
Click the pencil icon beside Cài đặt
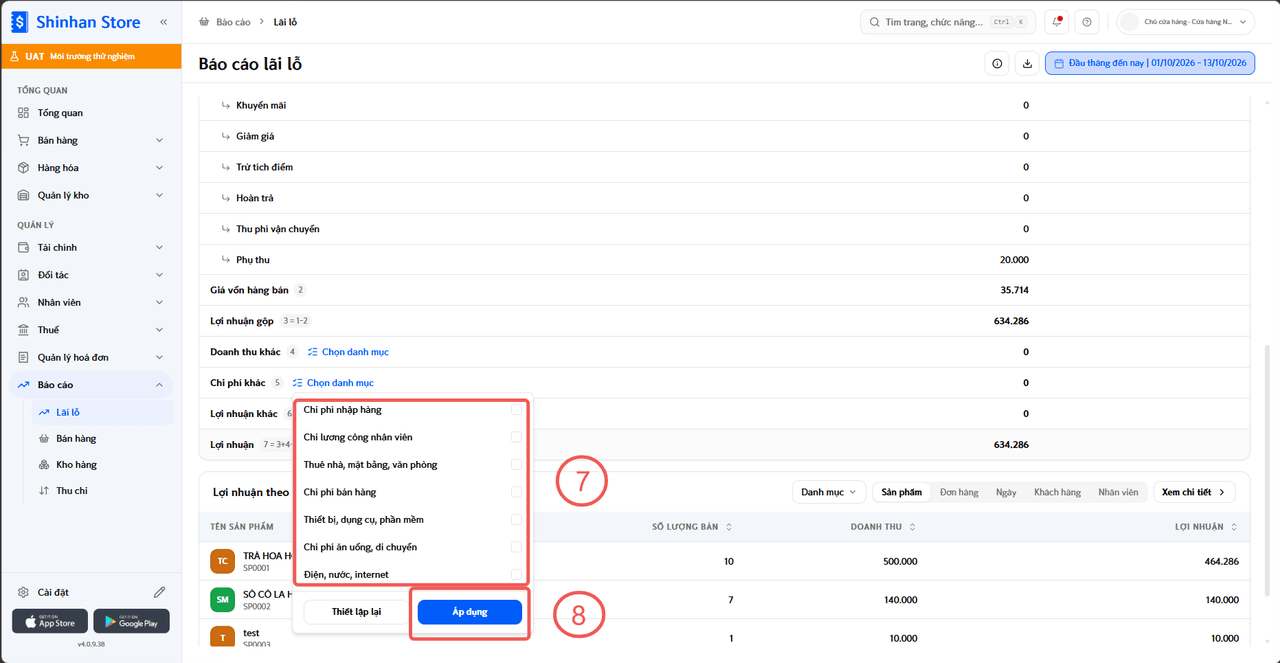[x=159, y=592]
